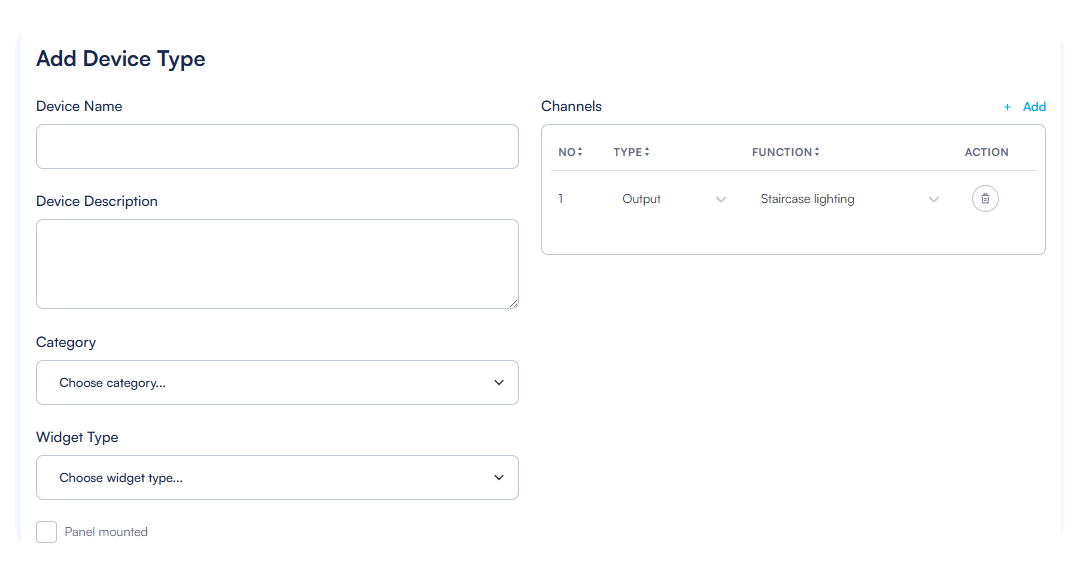Focus the Device Name input field
The image size is (1079, 575).
point(277,147)
